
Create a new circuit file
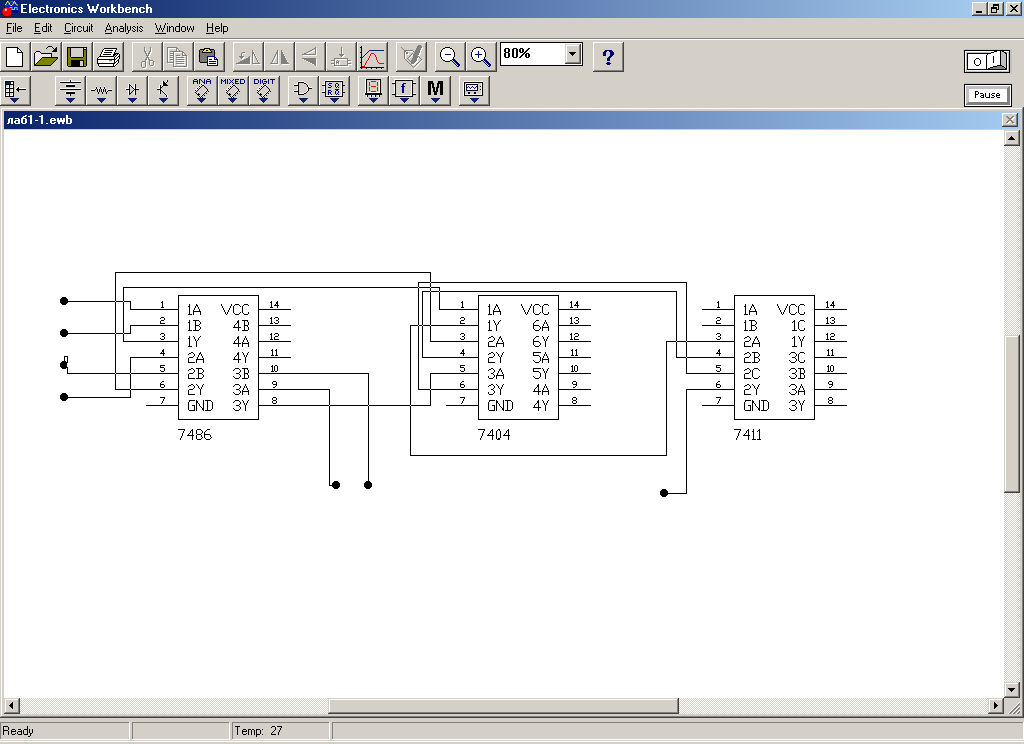coord(14,57)
